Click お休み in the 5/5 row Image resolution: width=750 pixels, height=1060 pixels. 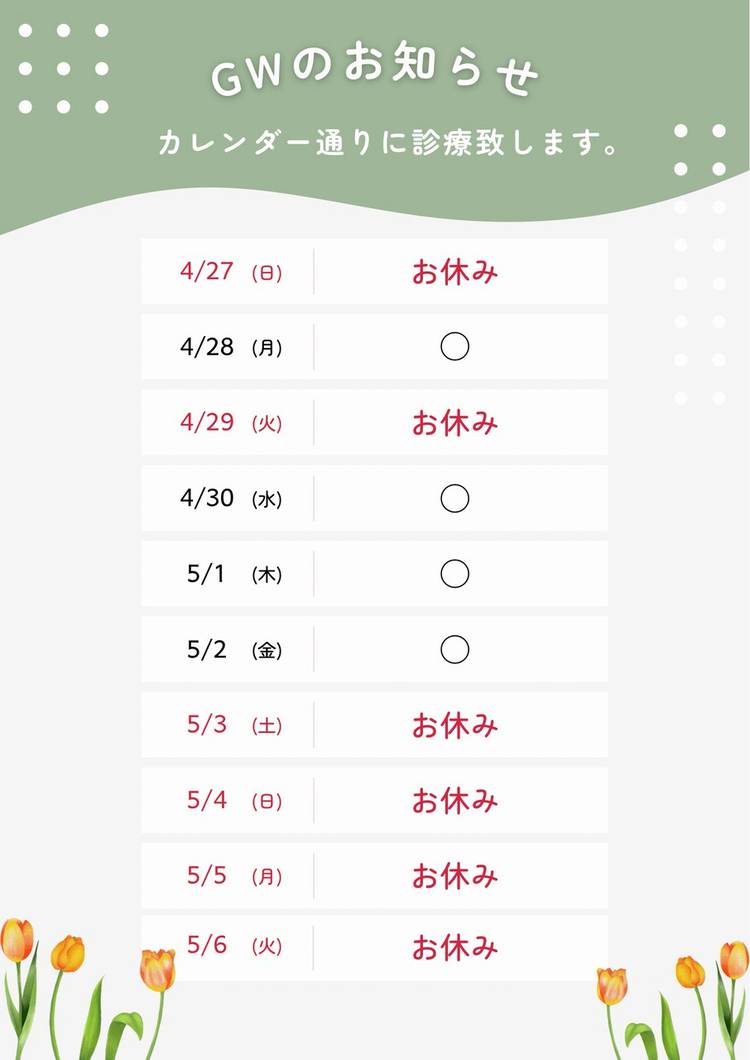coord(455,876)
